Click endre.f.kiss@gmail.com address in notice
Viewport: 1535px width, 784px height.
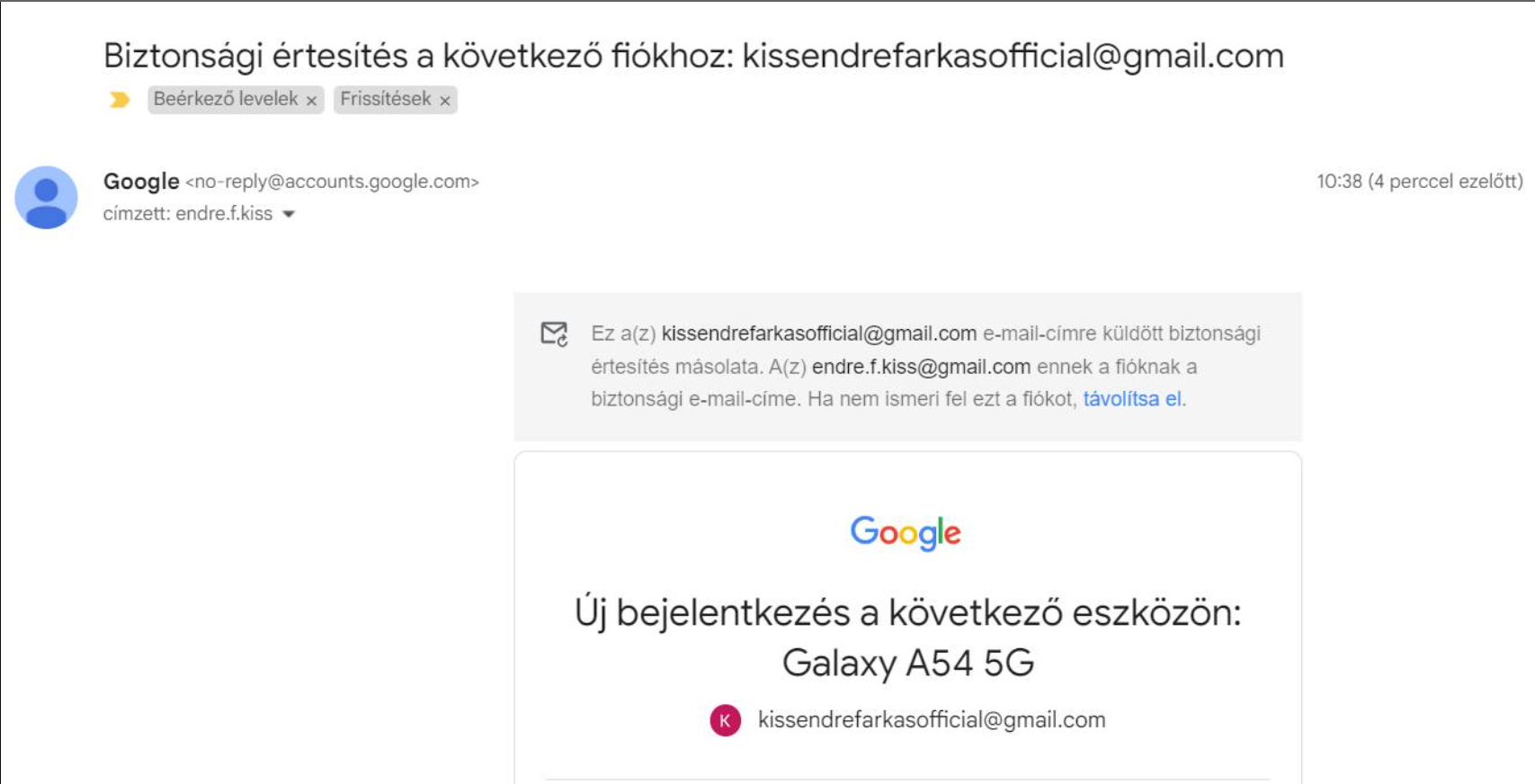coord(921,367)
